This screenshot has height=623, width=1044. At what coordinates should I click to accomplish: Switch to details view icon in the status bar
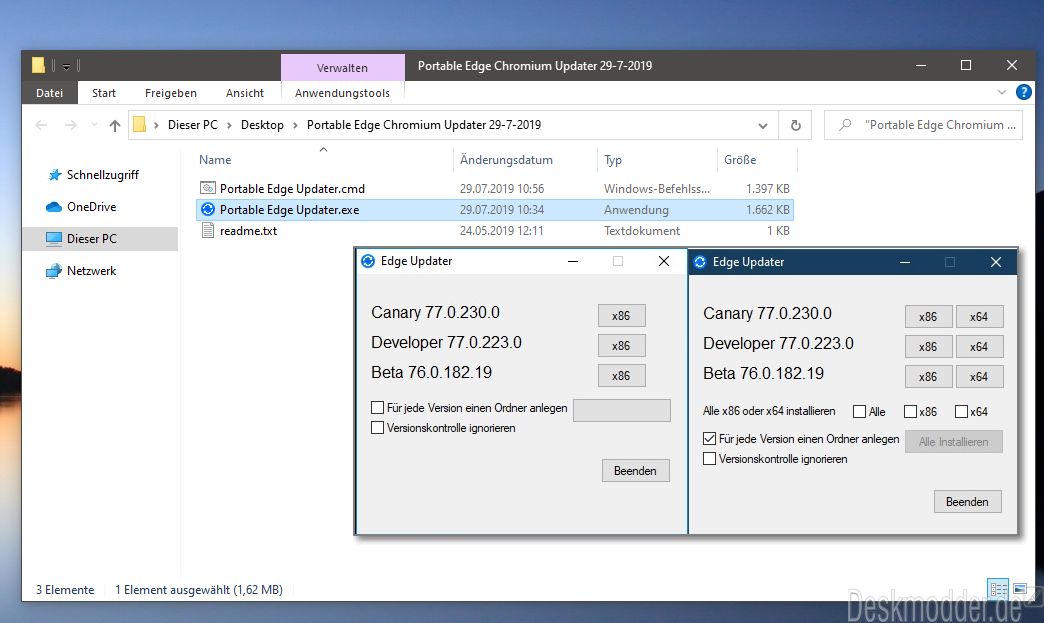pos(998,589)
